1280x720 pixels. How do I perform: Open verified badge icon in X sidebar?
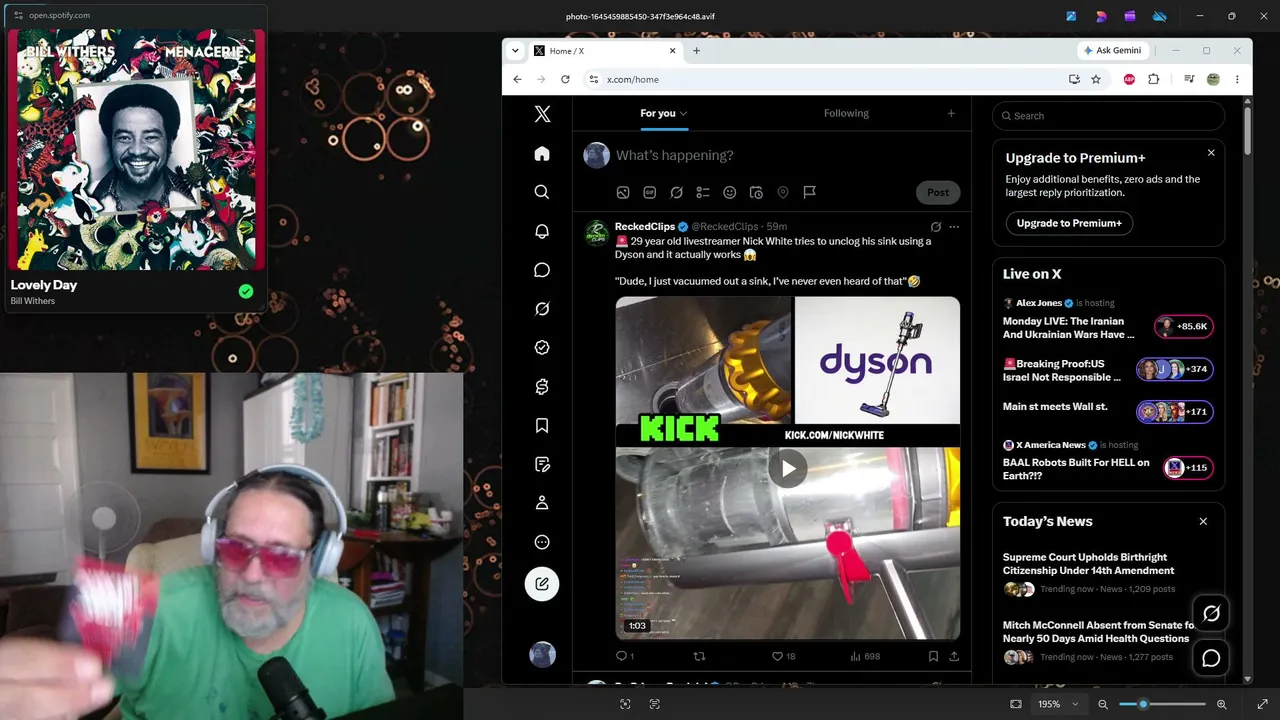542,348
